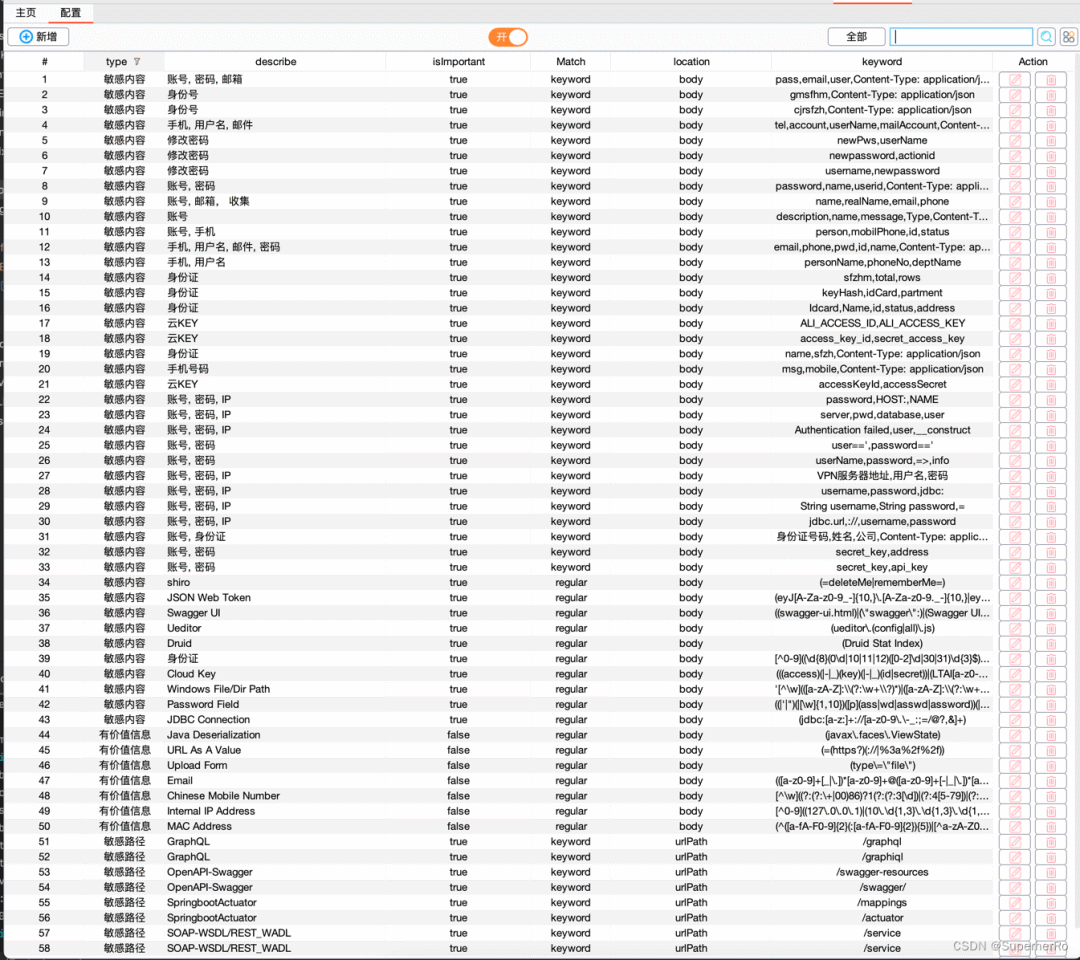Viewport: 1080px width, 960px height.
Task: Sort by the isImportant column header
Action: [459, 61]
